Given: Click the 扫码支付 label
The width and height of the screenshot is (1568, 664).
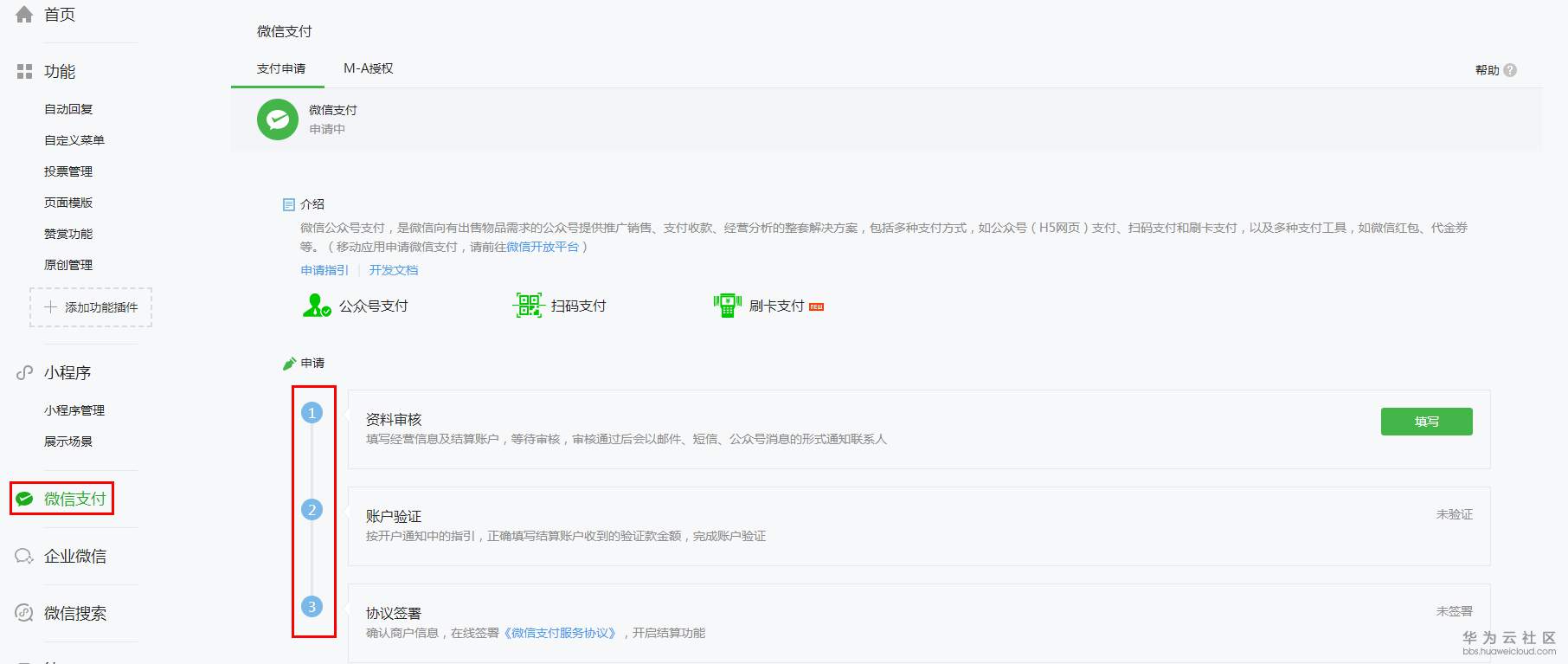Looking at the screenshot, I should click(x=579, y=306).
